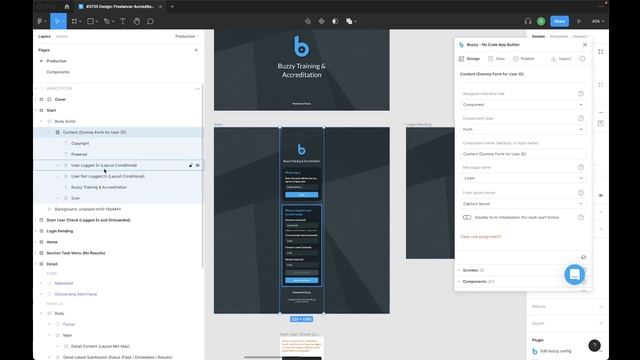
Task: Open the Capture layout dropdown
Action: (x=522, y=203)
